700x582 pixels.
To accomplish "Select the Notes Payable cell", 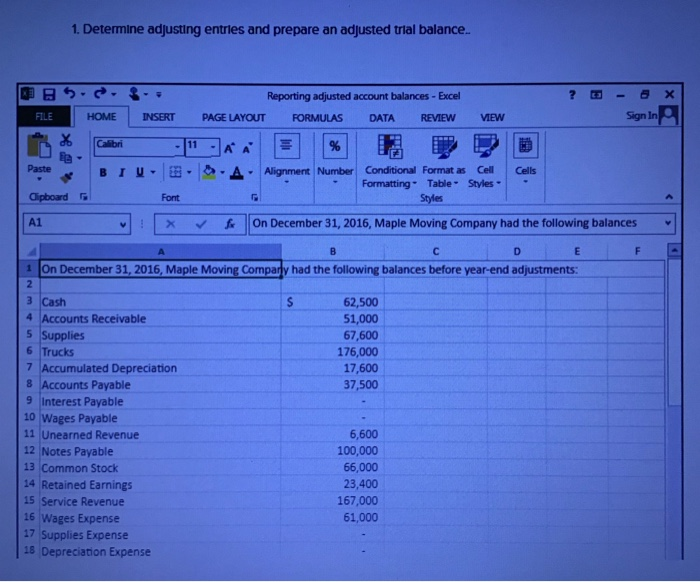I will point(161,452).
